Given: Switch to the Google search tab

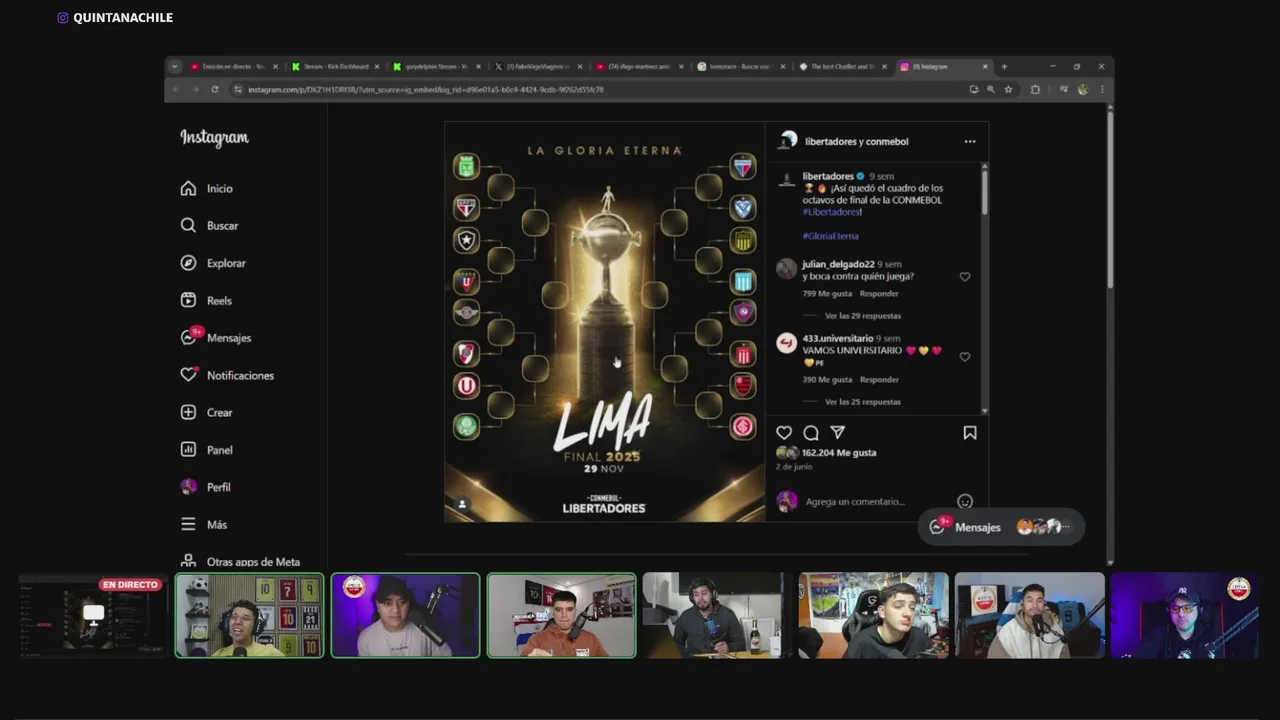Looking at the screenshot, I should [x=740, y=67].
